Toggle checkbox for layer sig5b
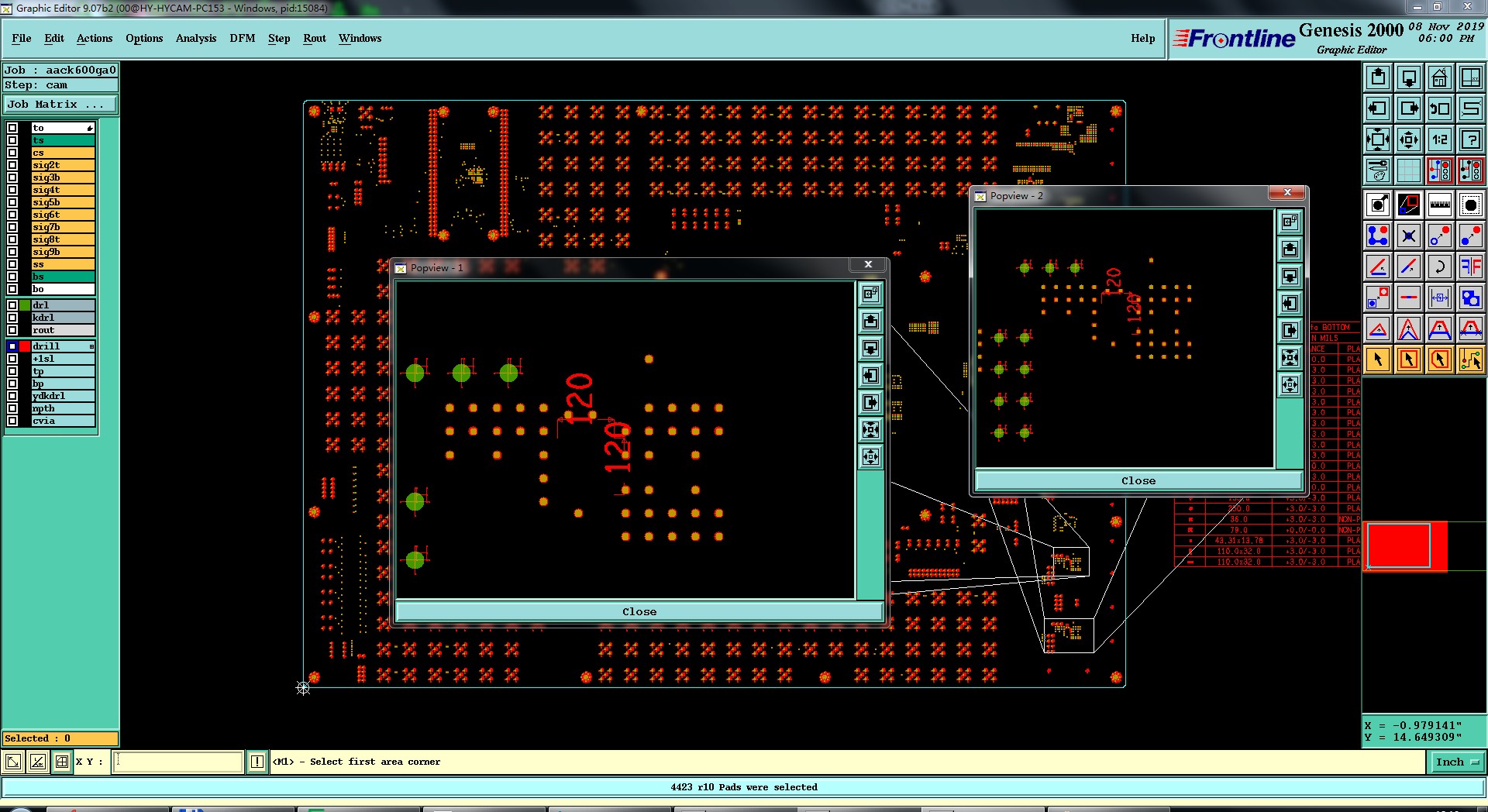 (x=12, y=202)
